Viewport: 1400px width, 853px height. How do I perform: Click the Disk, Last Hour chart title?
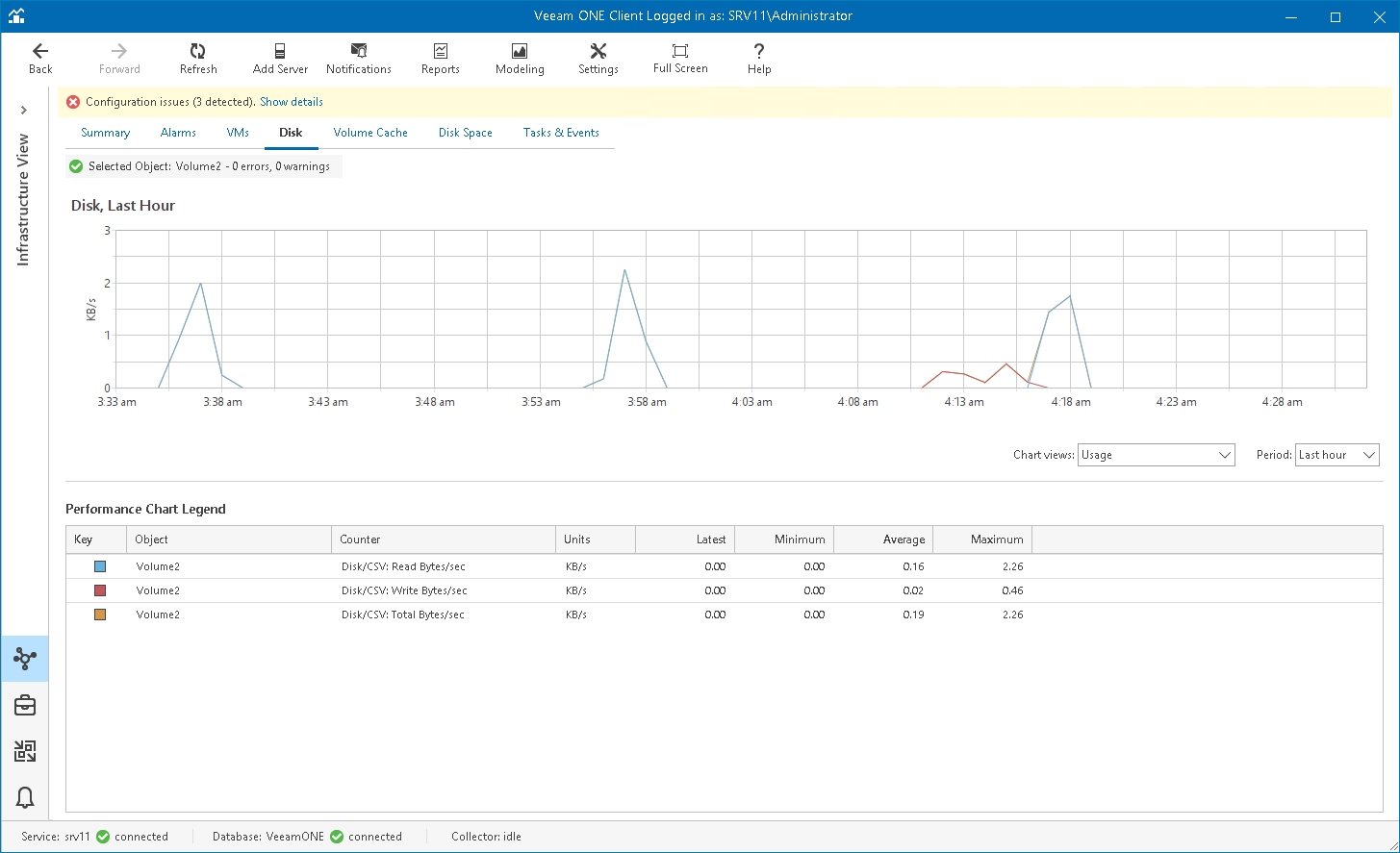tap(123, 206)
